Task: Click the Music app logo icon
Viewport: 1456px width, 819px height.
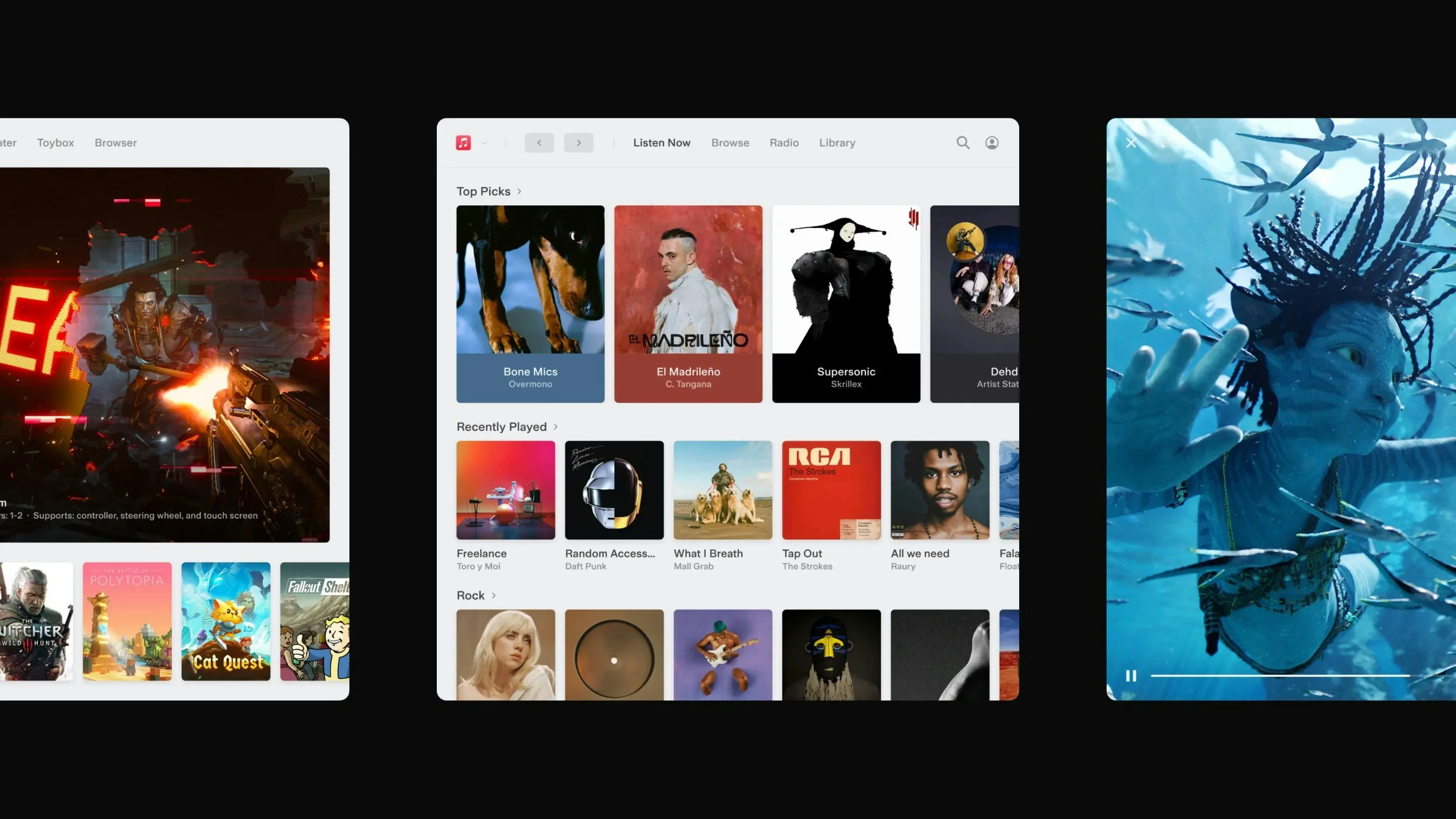Action: tap(463, 143)
